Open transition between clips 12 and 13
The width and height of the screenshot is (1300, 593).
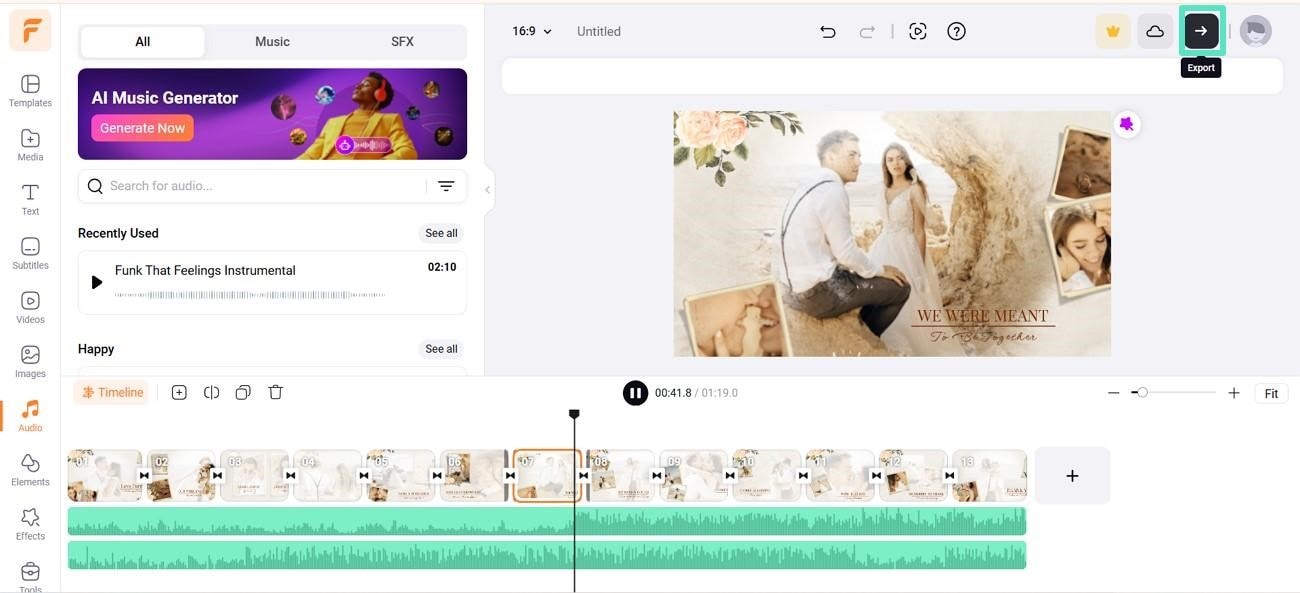[949, 476]
